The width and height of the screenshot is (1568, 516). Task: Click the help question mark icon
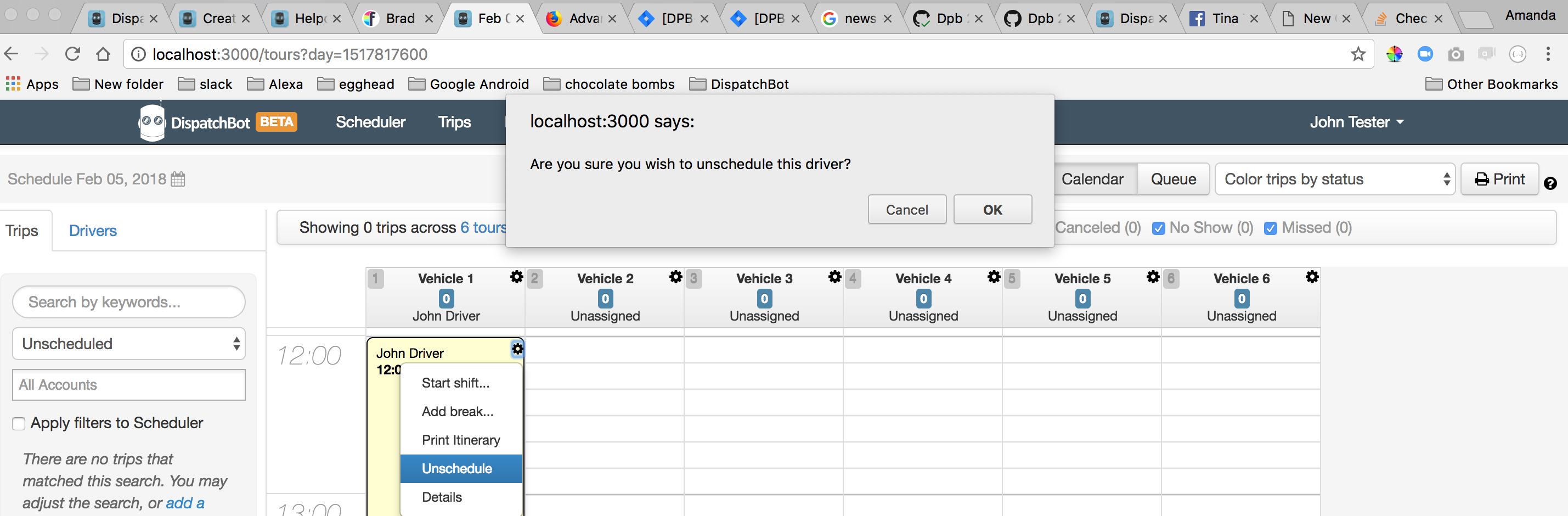pos(1550,183)
